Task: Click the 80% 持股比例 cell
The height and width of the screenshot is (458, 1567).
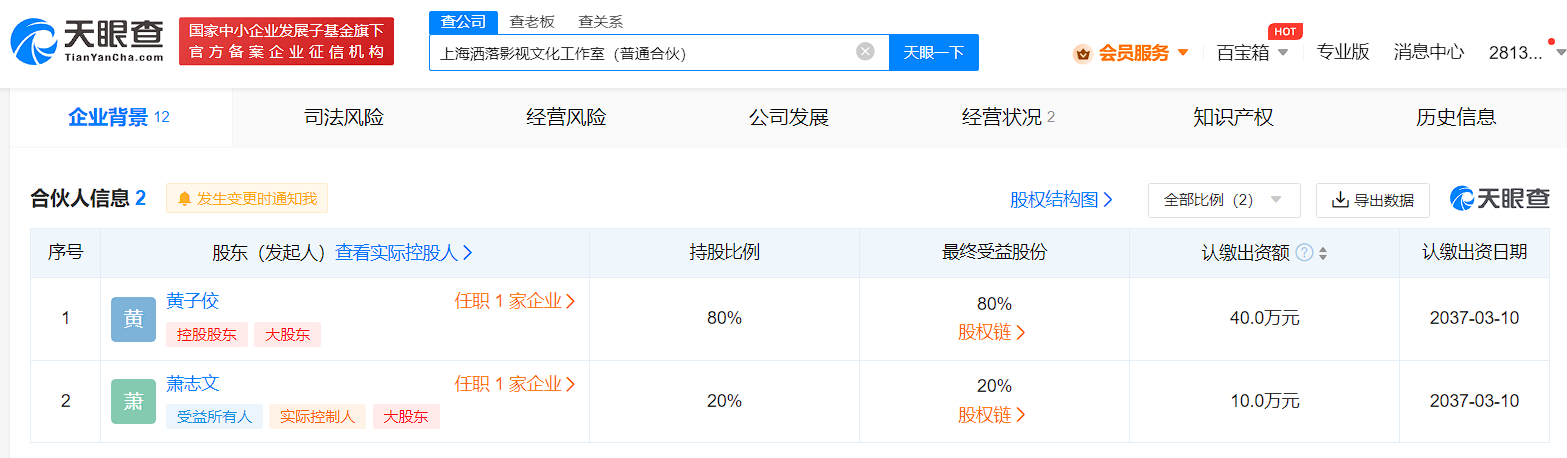Action: point(724,319)
